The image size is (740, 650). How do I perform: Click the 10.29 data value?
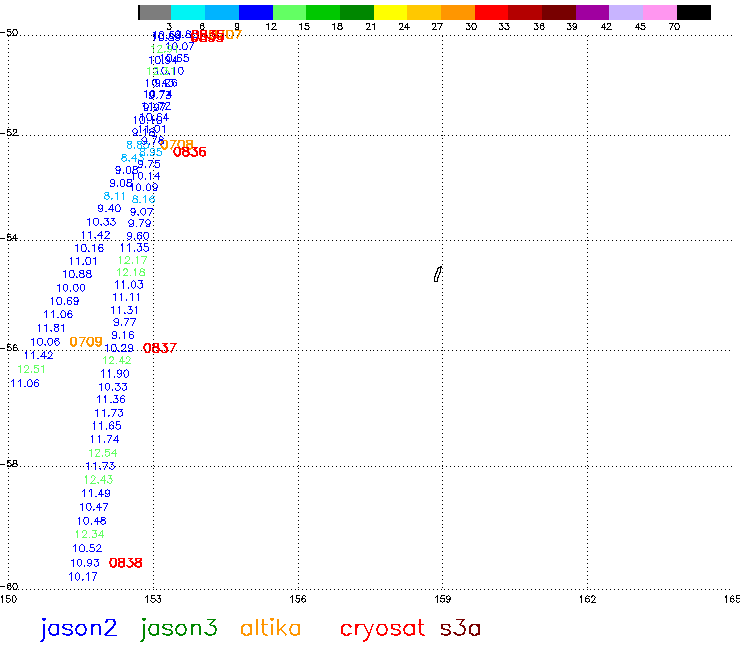(x=119, y=348)
